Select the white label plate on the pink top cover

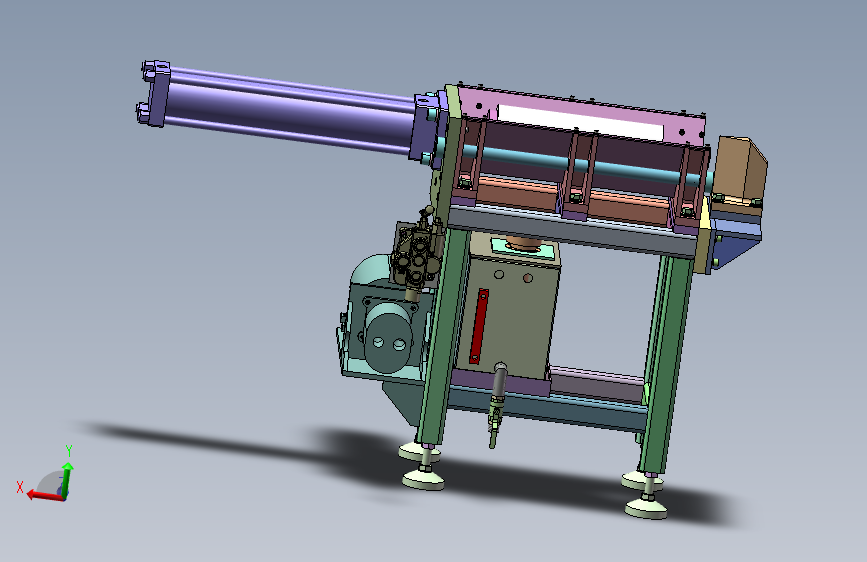(x=580, y=123)
